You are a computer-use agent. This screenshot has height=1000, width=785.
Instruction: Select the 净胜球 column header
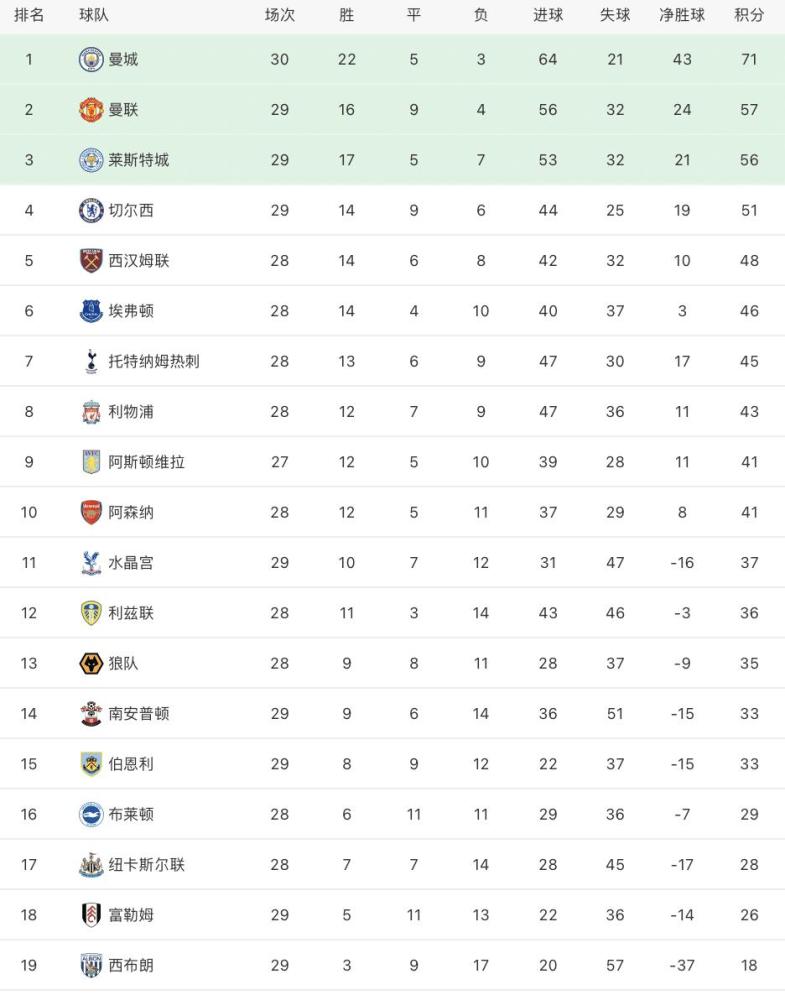pos(682,15)
